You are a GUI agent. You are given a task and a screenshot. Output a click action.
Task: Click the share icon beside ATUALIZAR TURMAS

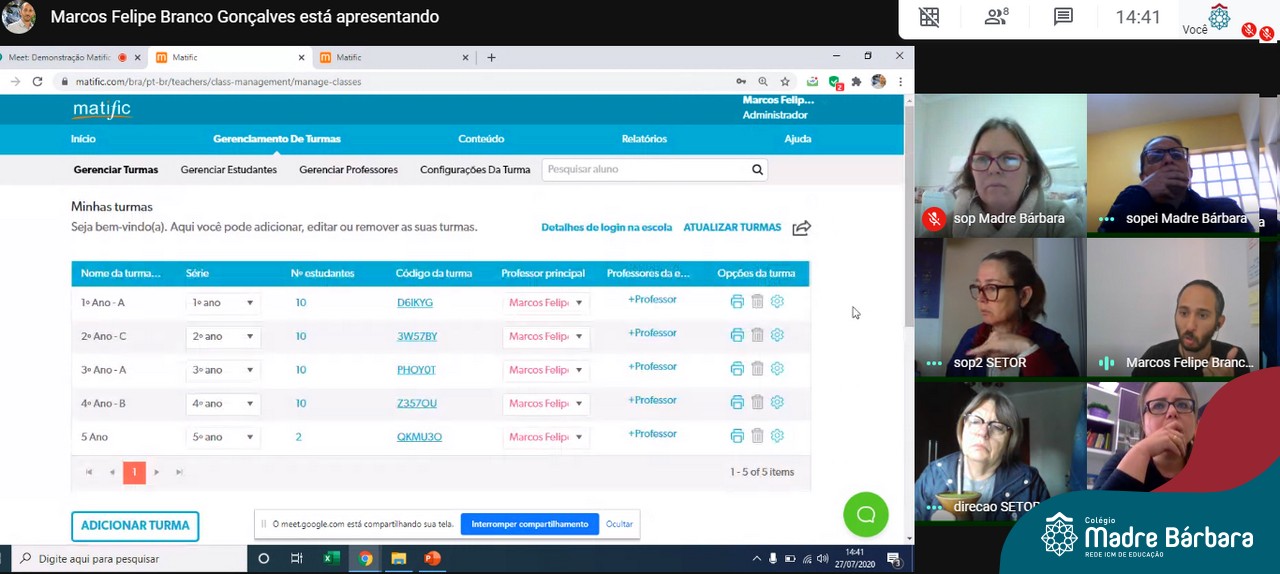pos(801,228)
